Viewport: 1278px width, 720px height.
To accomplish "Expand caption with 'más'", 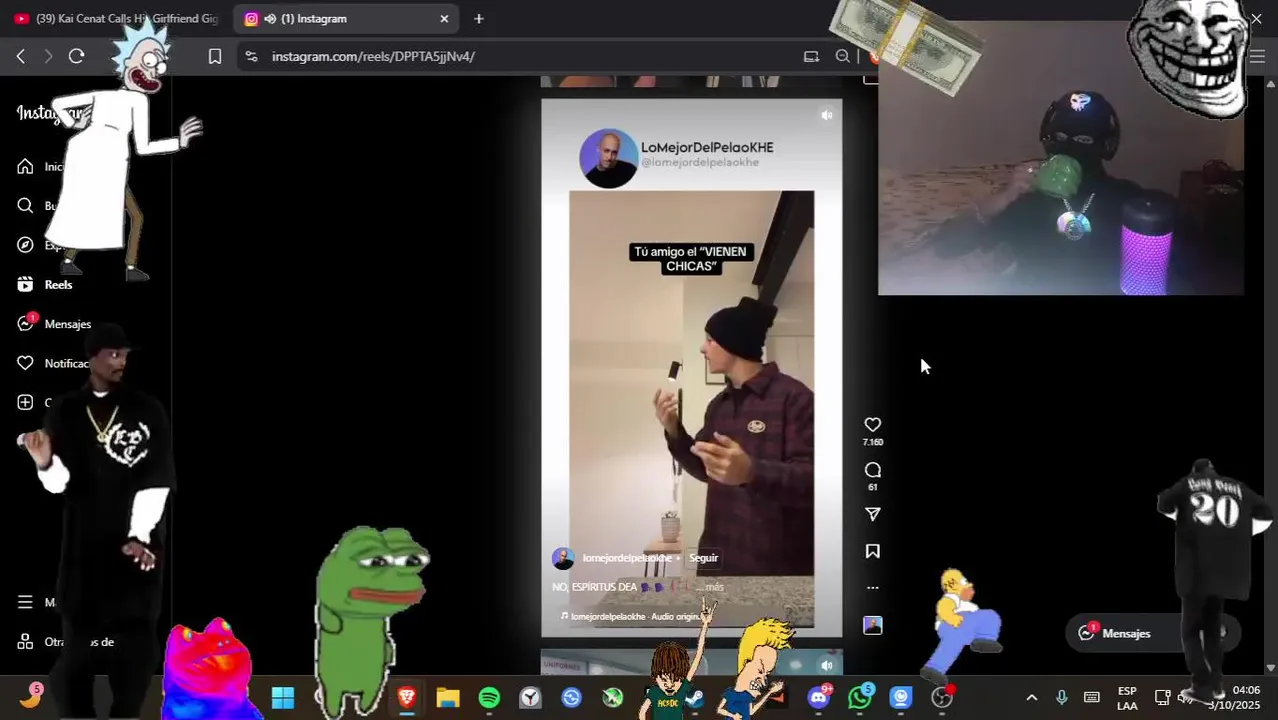I will pyautogui.click(x=714, y=587).
